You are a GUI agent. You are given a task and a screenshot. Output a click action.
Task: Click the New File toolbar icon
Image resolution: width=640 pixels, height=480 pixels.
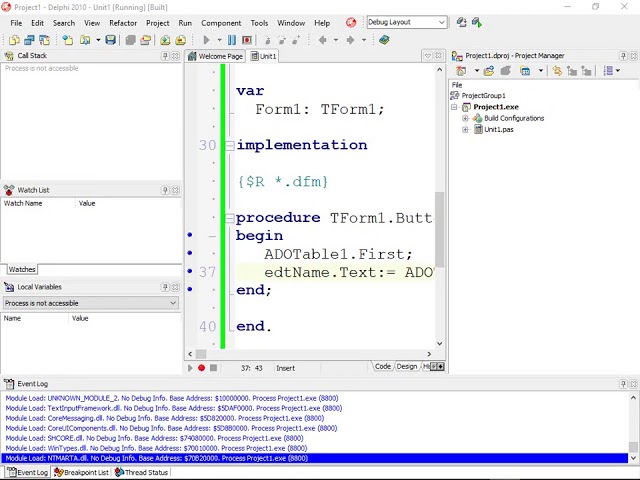point(67,40)
